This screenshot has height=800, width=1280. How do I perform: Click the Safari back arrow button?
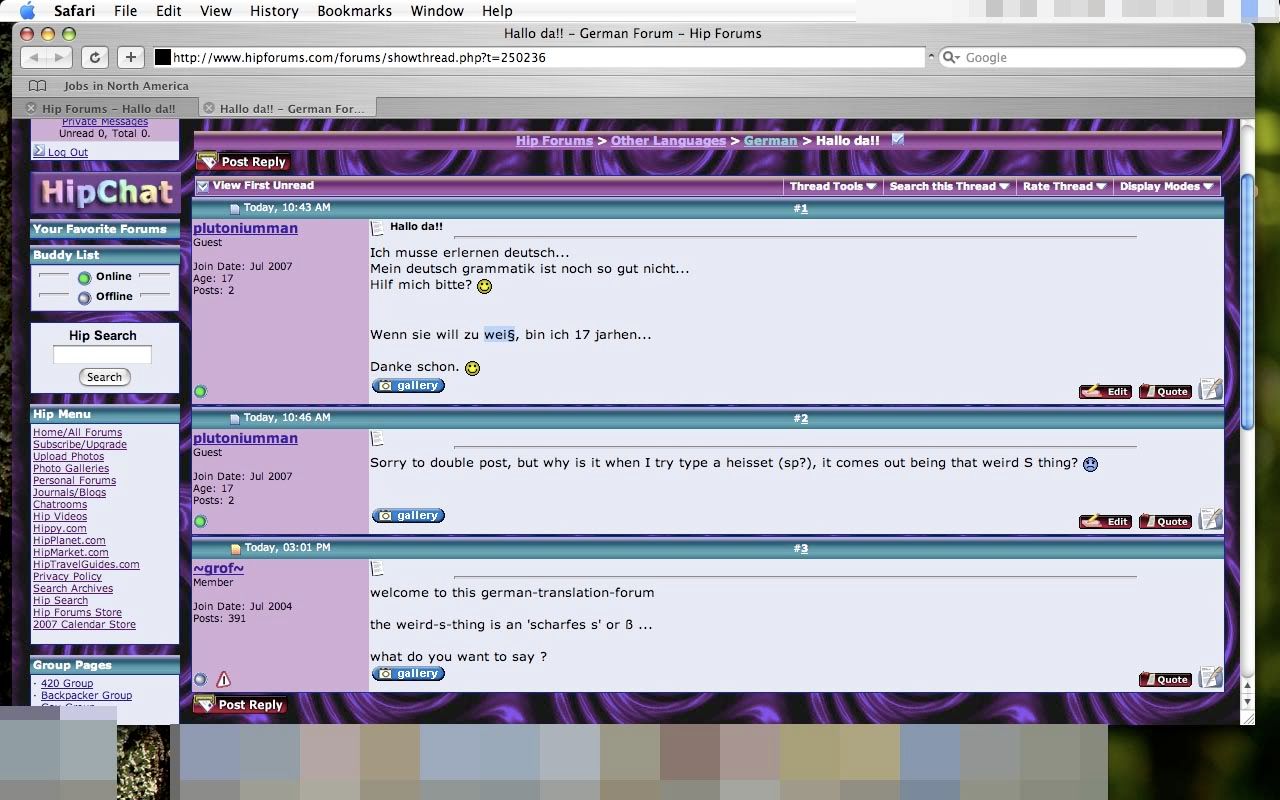32,58
